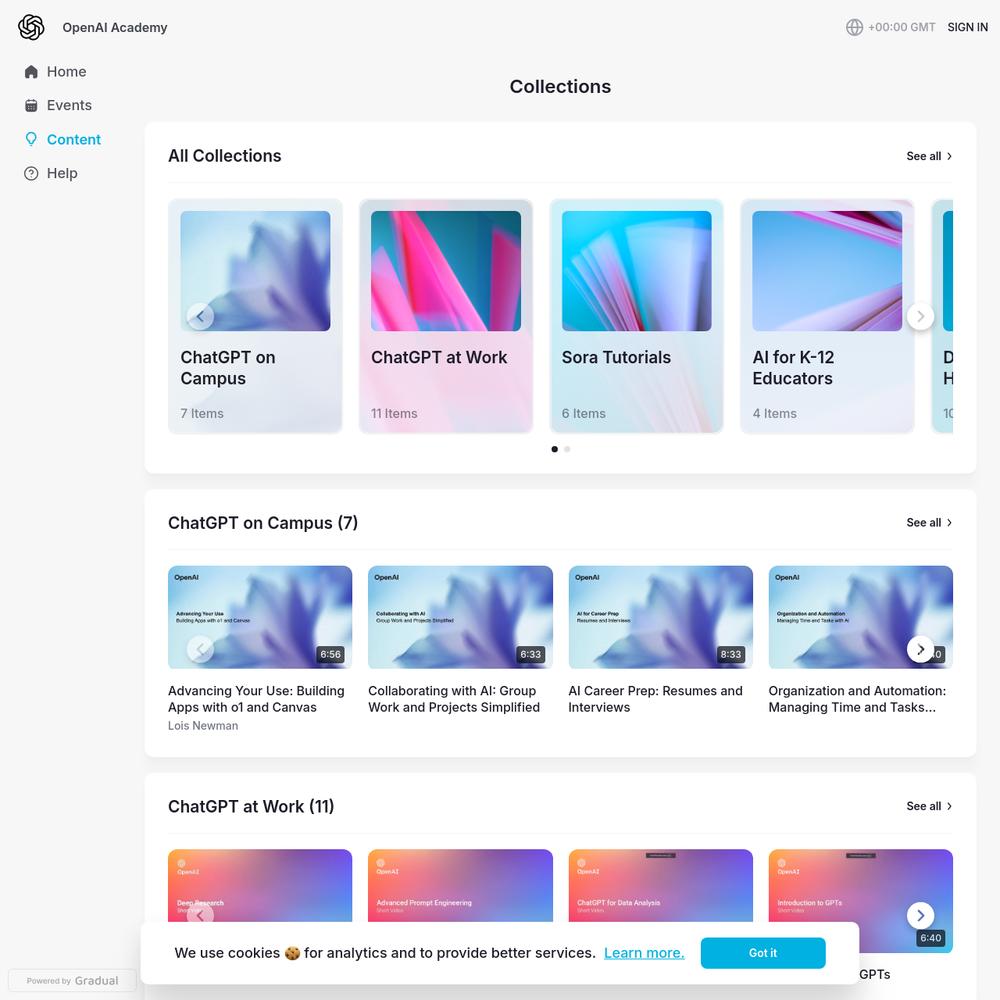This screenshot has height=1000, width=1000.
Task: Click the 7 Items label
Action: click(x=202, y=413)
